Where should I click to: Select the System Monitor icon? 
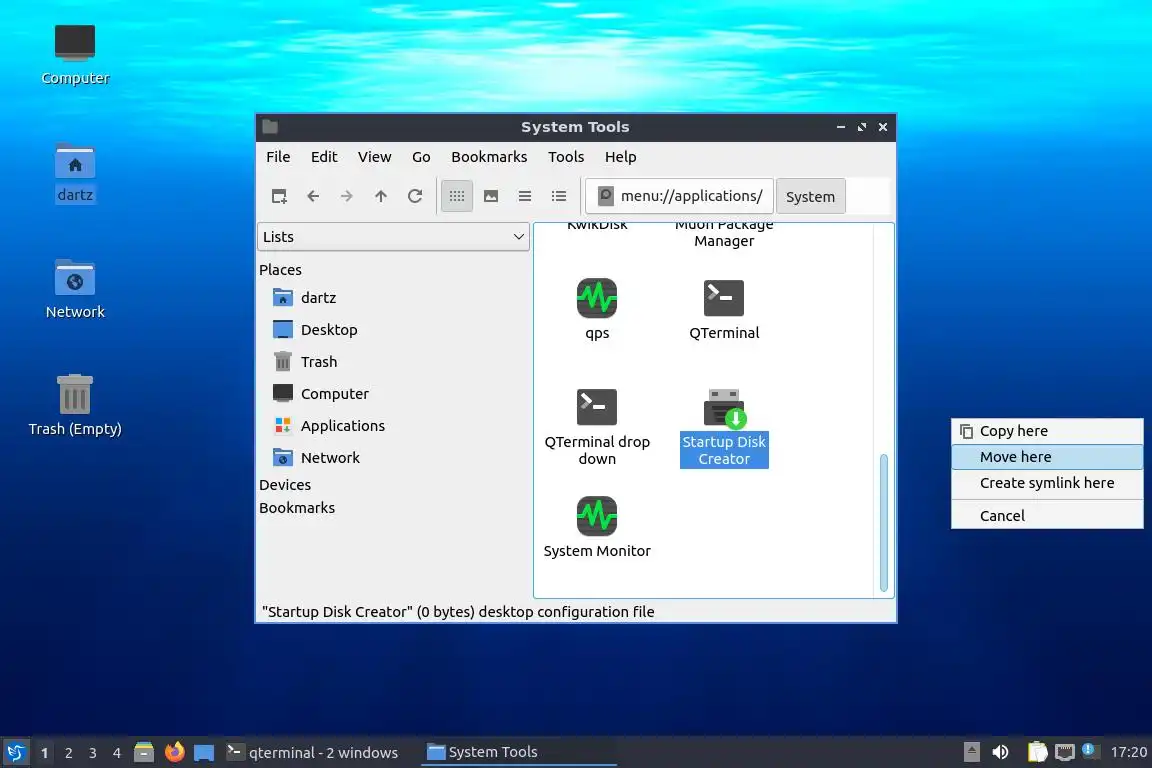[x=597, y=516]
